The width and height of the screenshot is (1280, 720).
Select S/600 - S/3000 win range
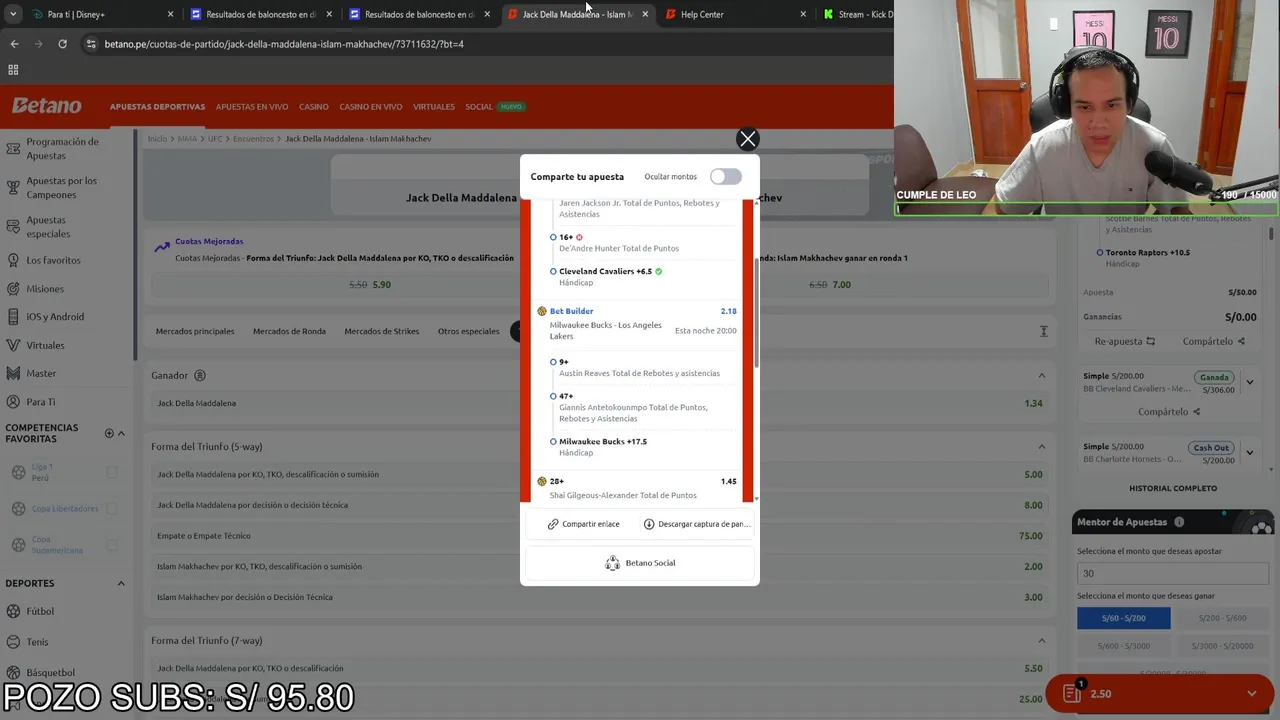(1124, 646)
